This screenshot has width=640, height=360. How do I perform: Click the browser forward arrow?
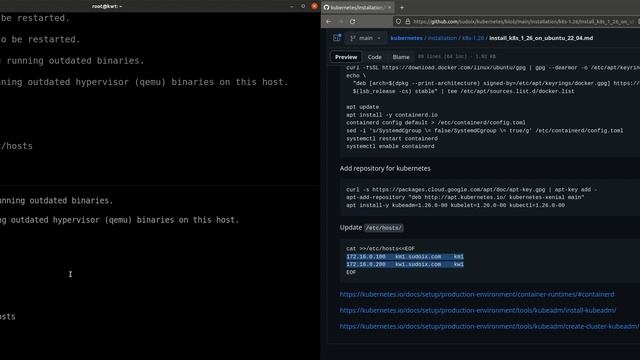341,22
